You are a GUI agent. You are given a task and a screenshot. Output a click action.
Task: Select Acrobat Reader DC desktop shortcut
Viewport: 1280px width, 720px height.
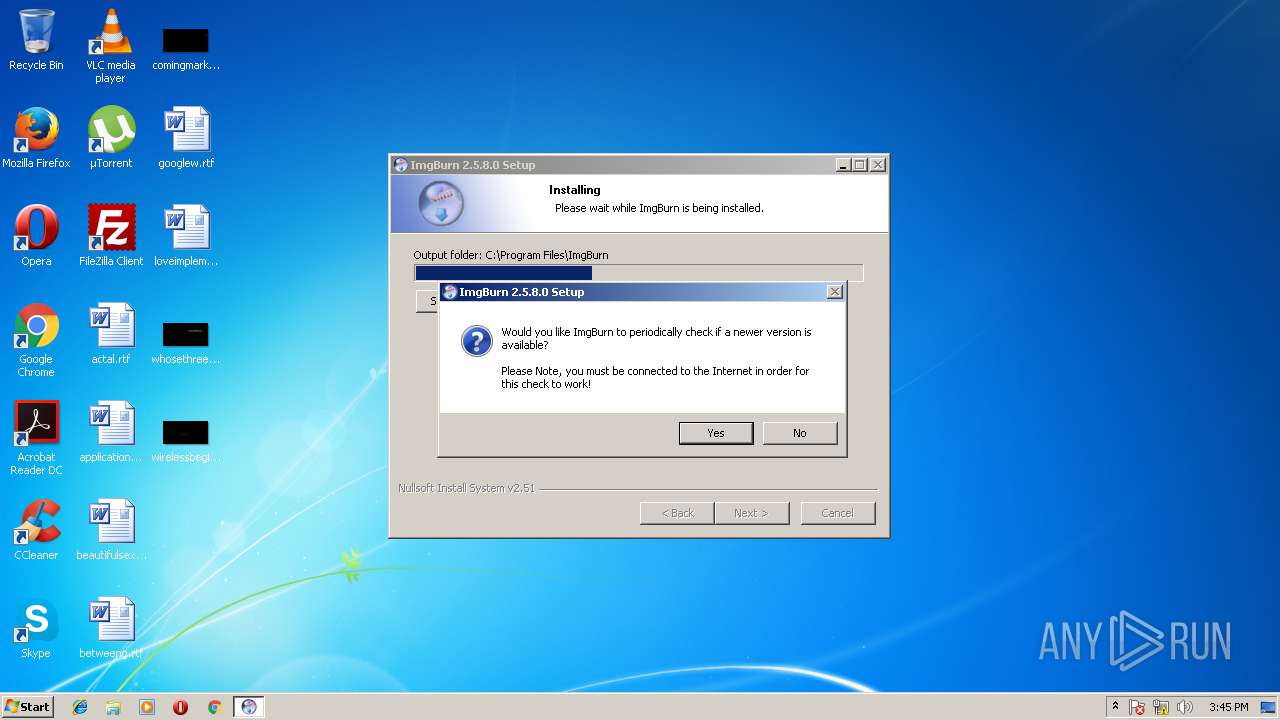coord(36,438)
